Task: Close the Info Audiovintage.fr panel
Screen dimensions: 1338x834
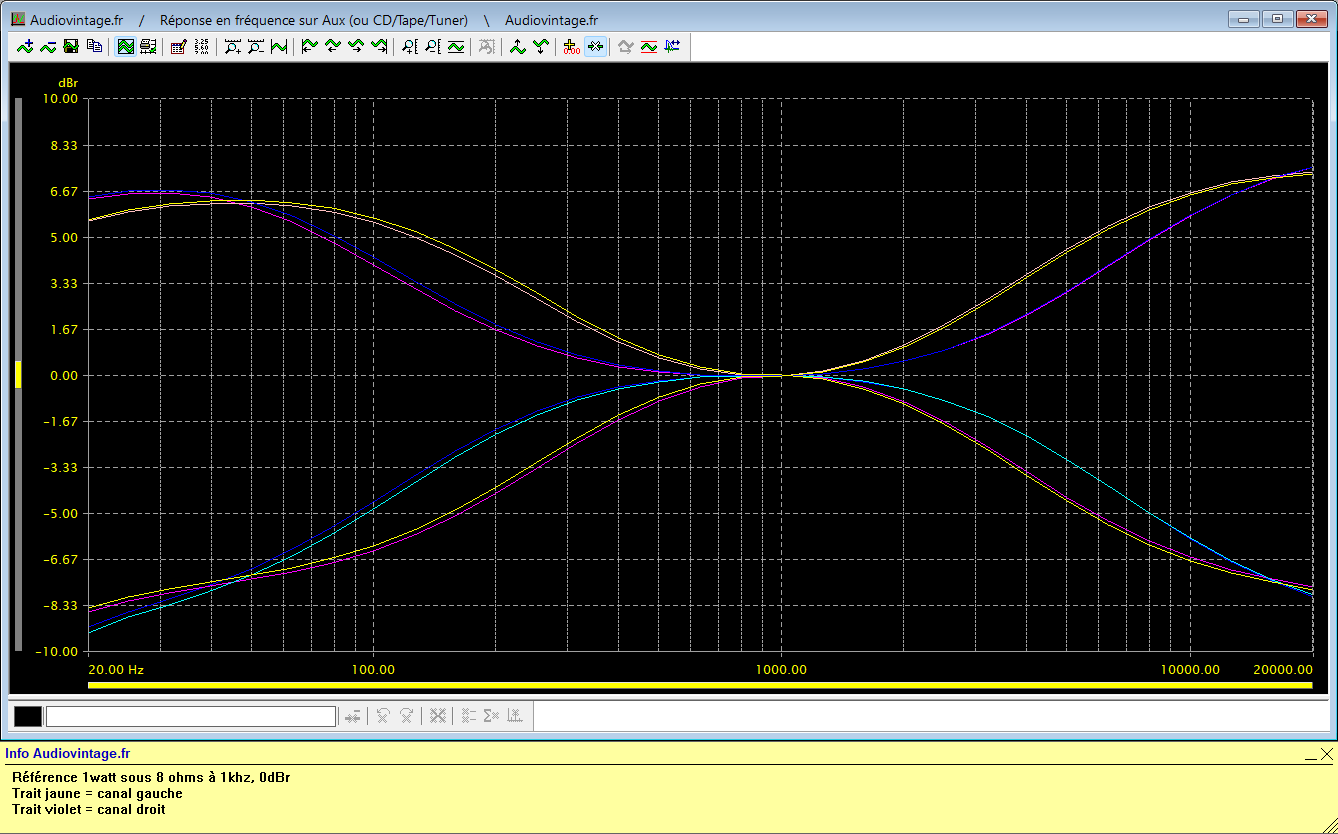Action: [x=1326, y=754]
